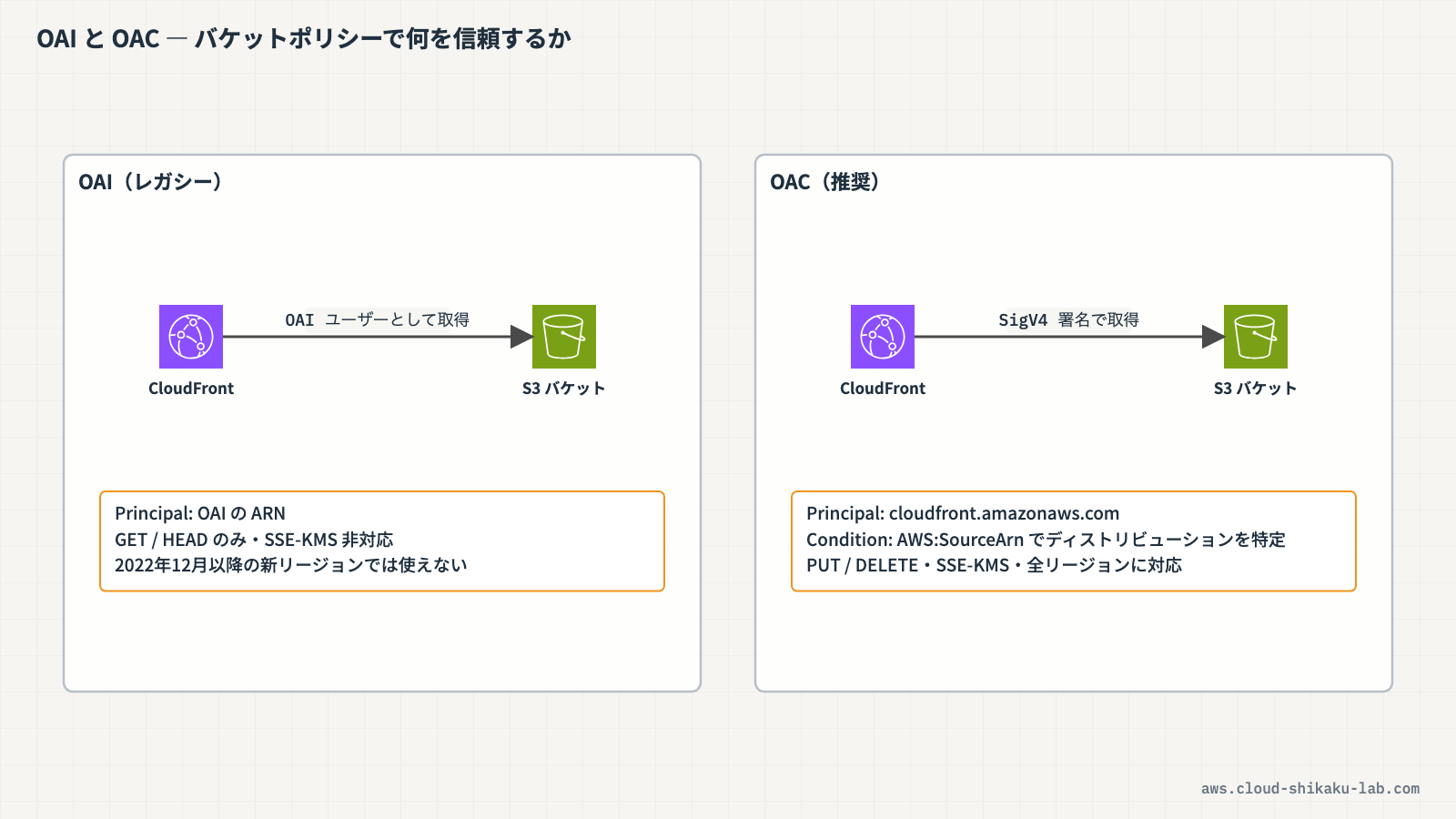This screenshot has width=1456, height=819.
Task: Click the CloudFront label under OAC icon
Action: [883, 389]
